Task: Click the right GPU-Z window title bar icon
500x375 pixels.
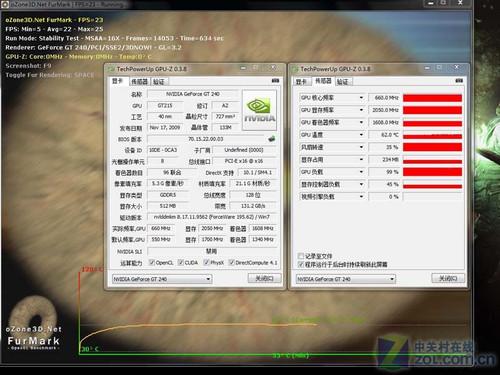Action: (295, 69)
